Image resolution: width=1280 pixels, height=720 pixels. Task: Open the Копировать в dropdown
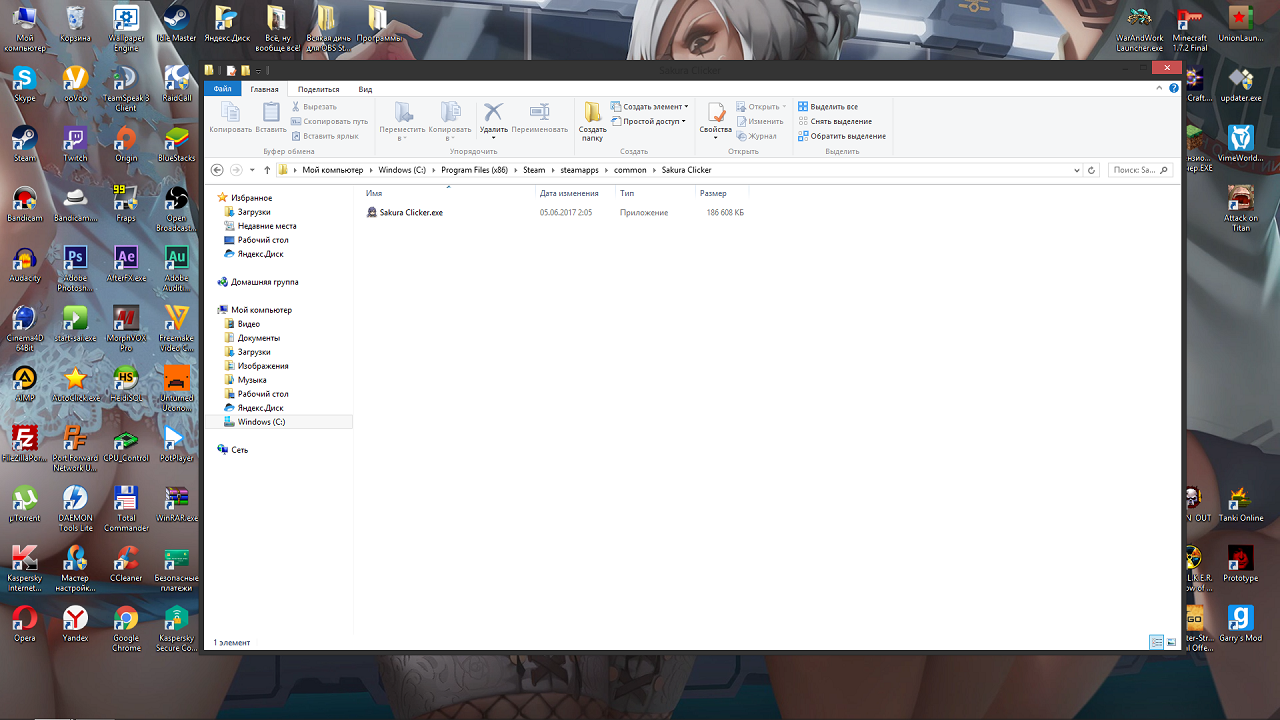[450, 120]
